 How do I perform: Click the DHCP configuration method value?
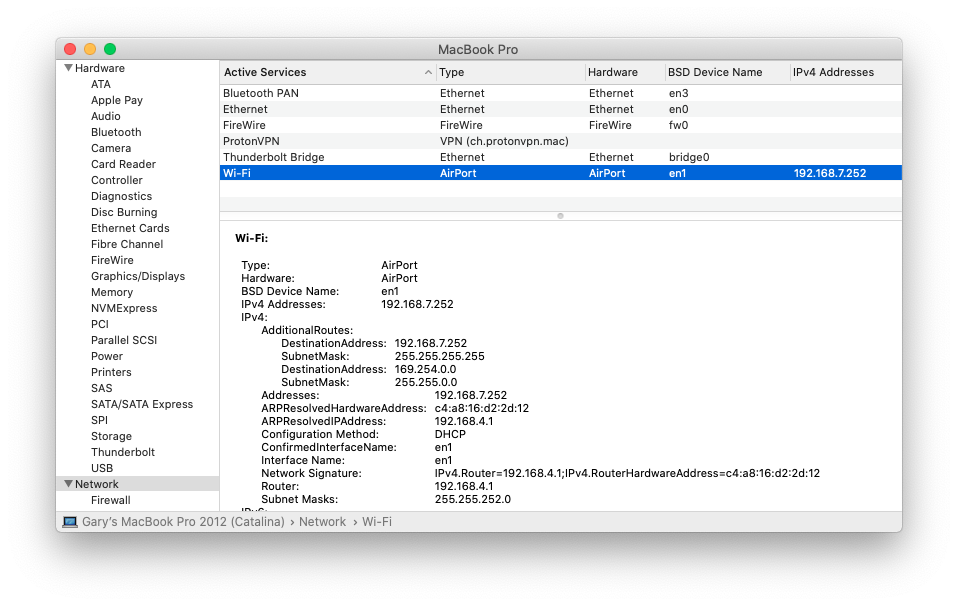click(450, 434)
